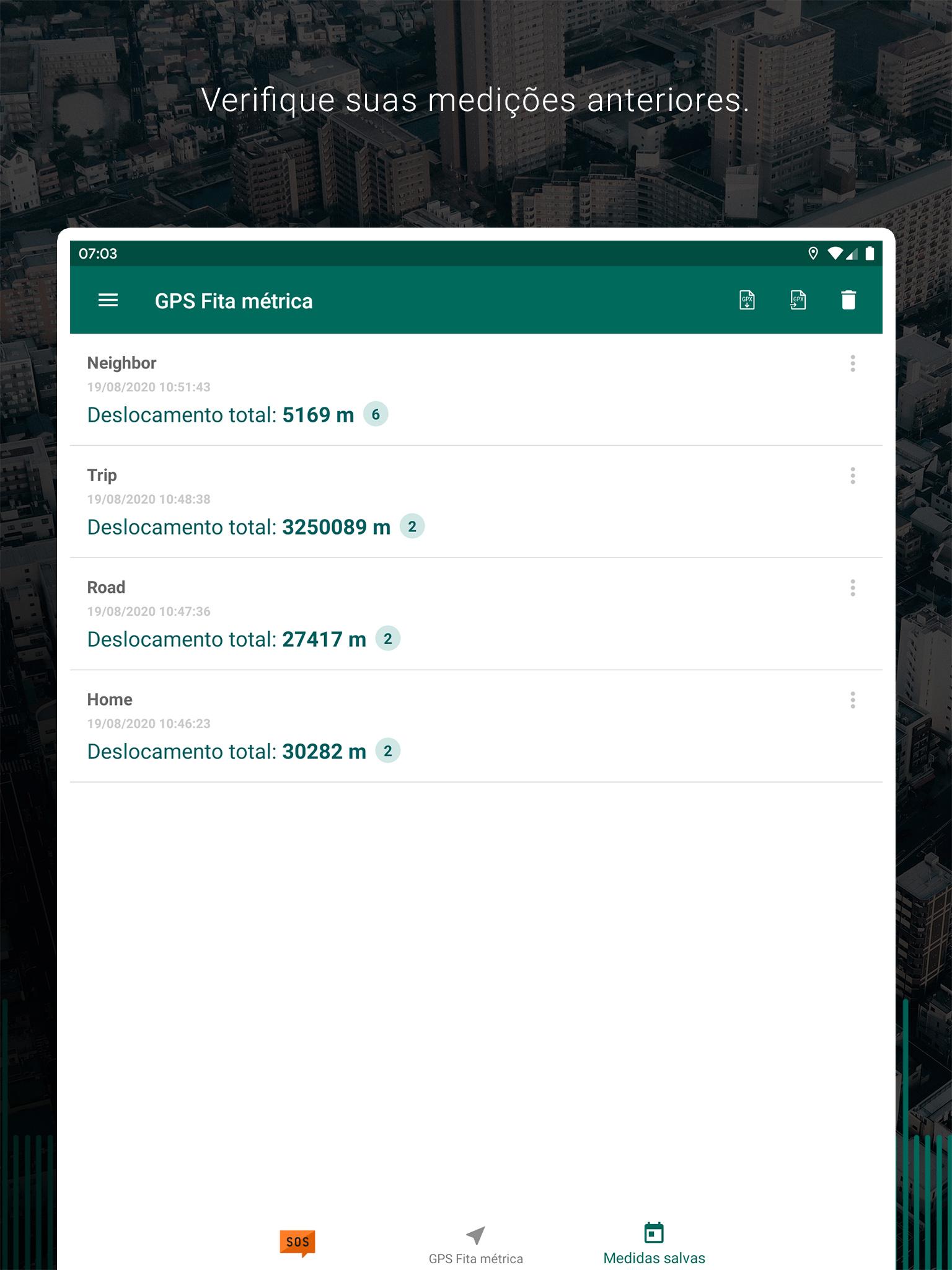The width and height of the screenshot is (952, 1270).
Task: Open the three-dot menu for Home
Action: [x=853, y=700]
